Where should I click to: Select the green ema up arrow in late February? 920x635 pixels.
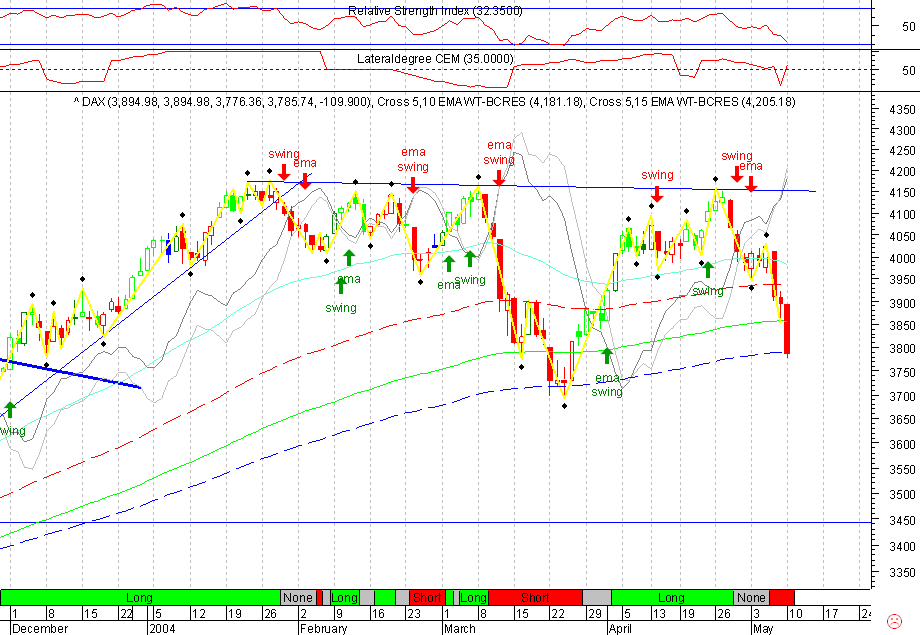tap(447, 267)
